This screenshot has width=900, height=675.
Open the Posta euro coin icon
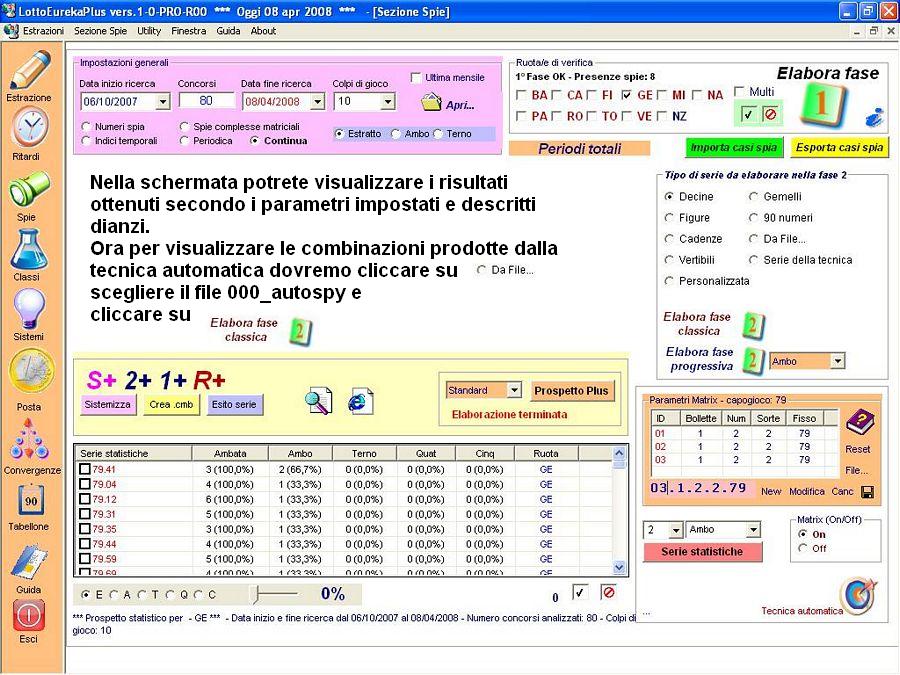click(x=31, y=372)
